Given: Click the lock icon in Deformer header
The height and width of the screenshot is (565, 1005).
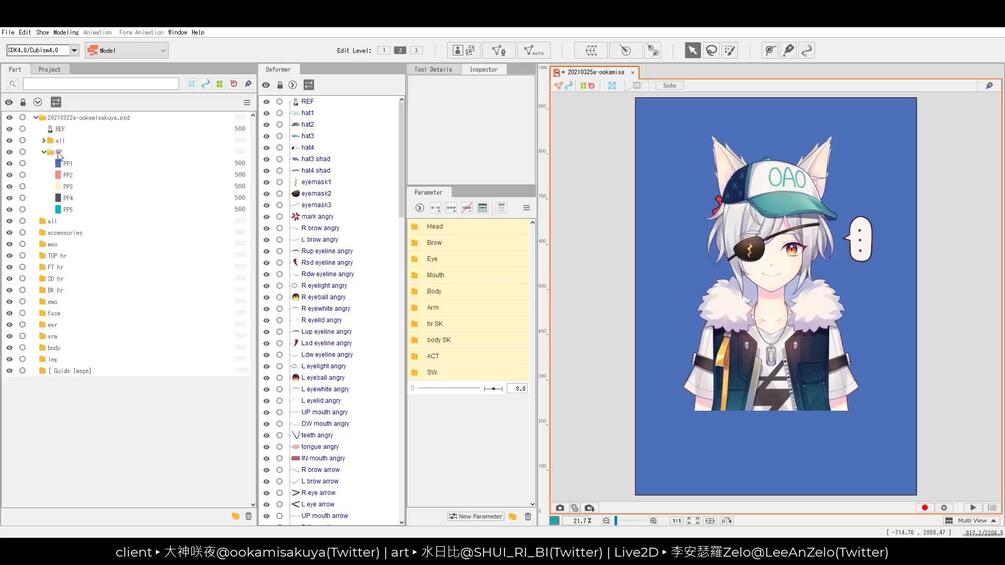Looking at the screenshot, I should pyautogui.click(x=279, y=85).
